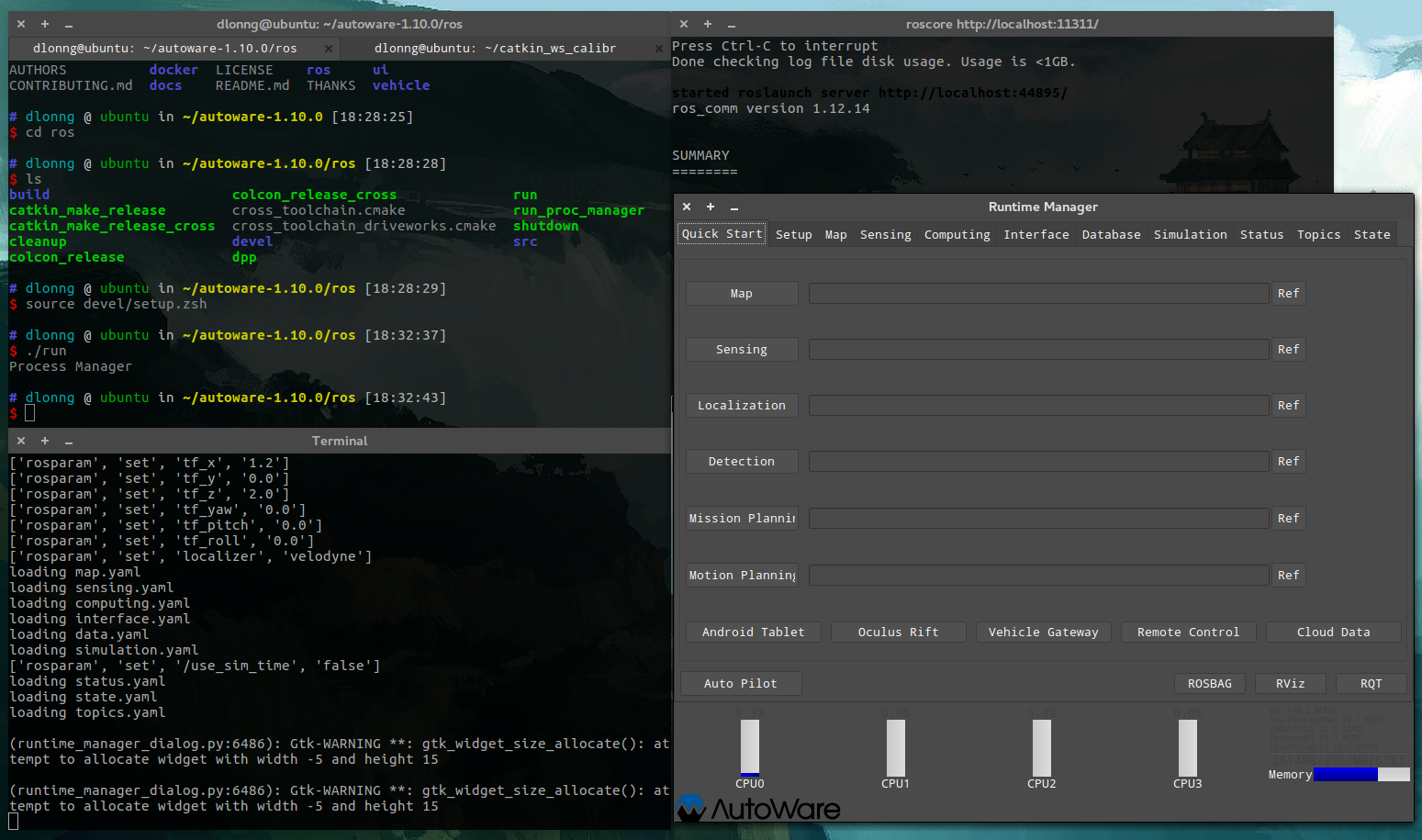Toggle the Motion Planning button
1422x840 pixels.
tap(742, 576)
